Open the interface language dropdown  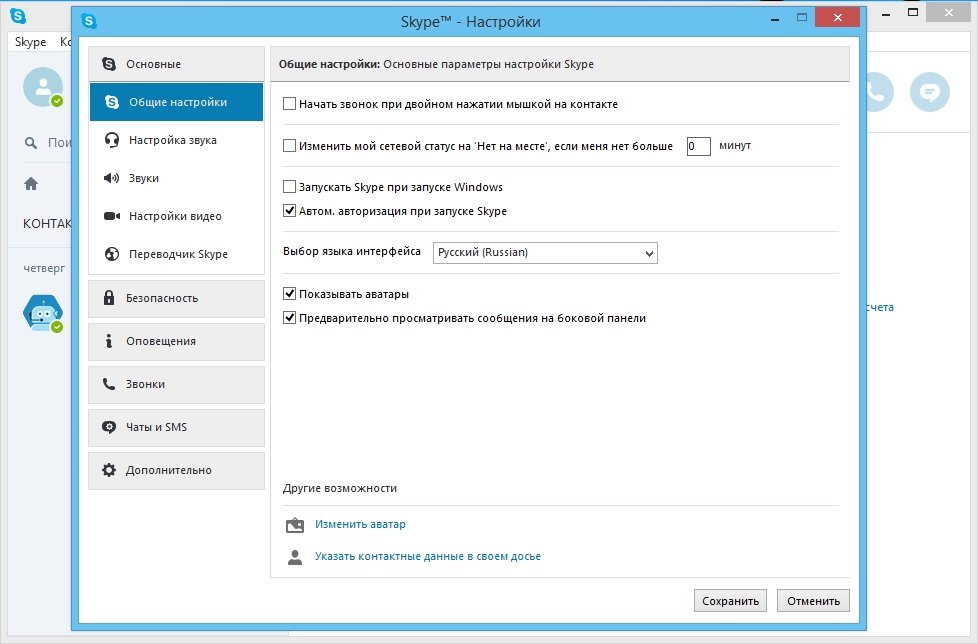pos(545,252)
